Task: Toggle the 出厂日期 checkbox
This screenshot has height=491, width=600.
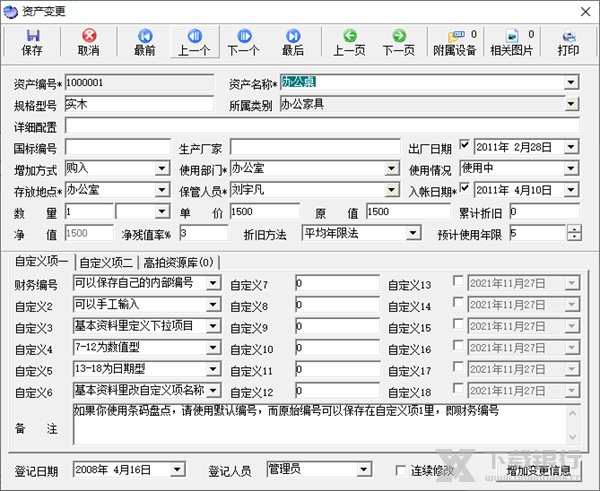Action: click(x=465, y=145)
